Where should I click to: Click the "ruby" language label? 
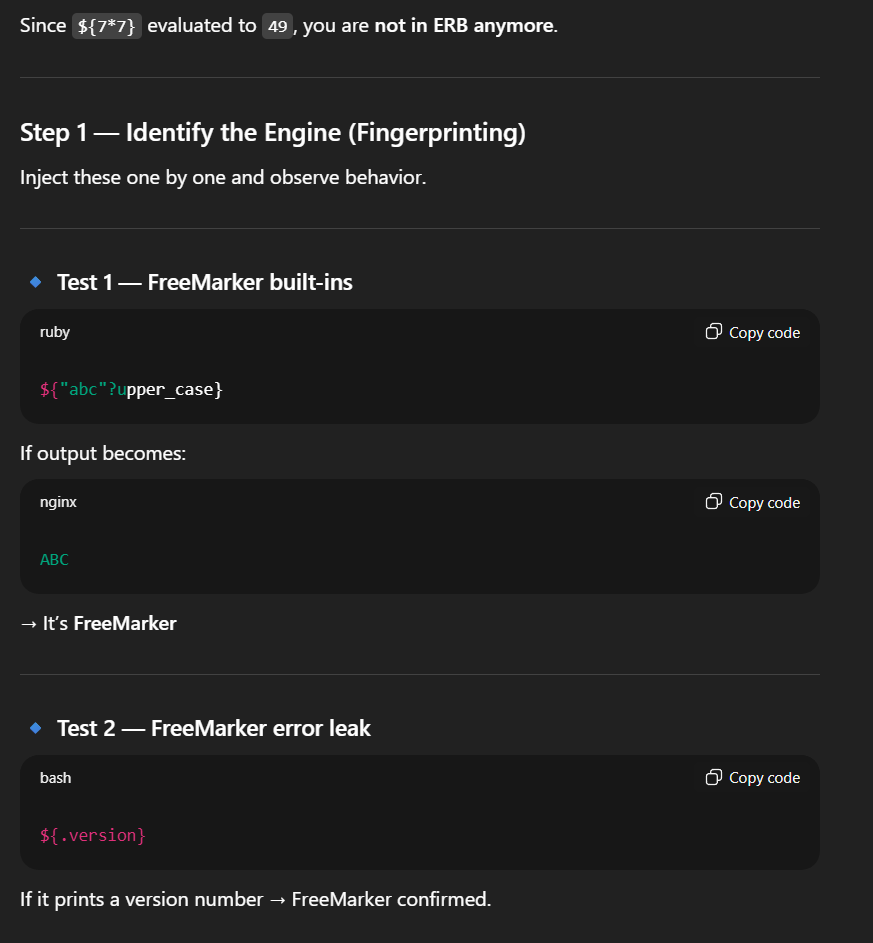pos(55,332)
